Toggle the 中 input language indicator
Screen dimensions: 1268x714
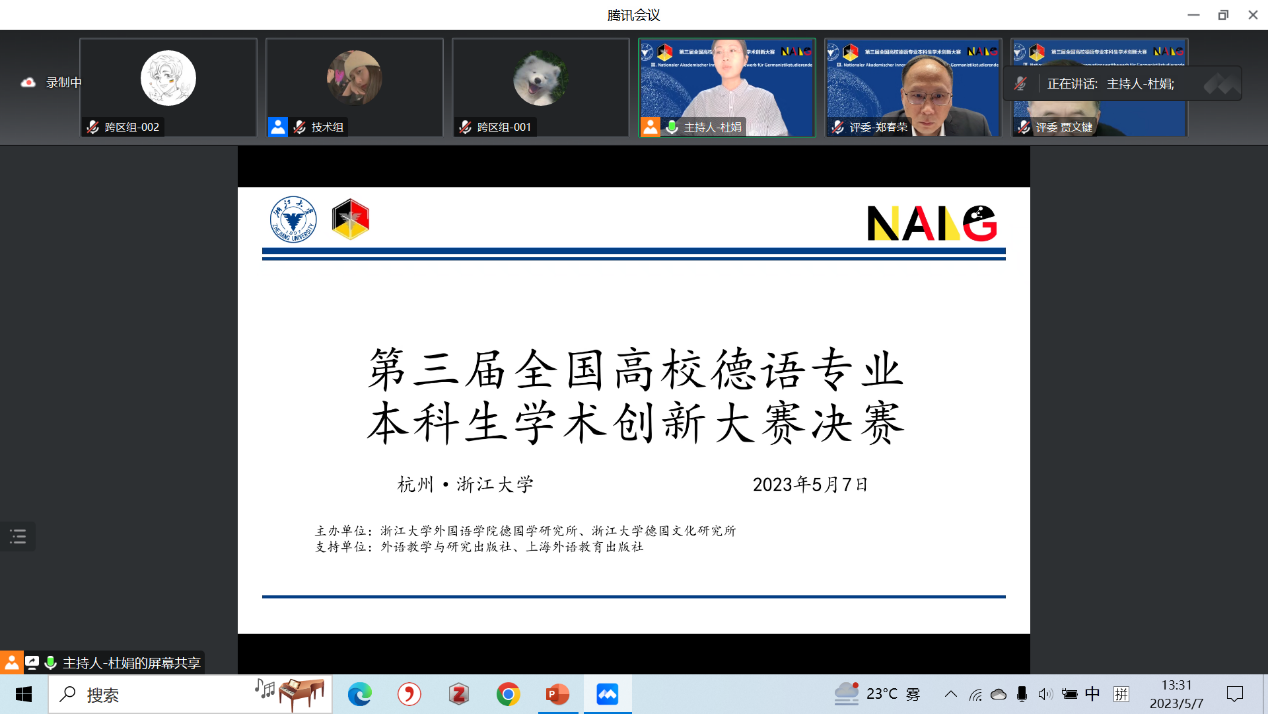(x=1093, y=694)
